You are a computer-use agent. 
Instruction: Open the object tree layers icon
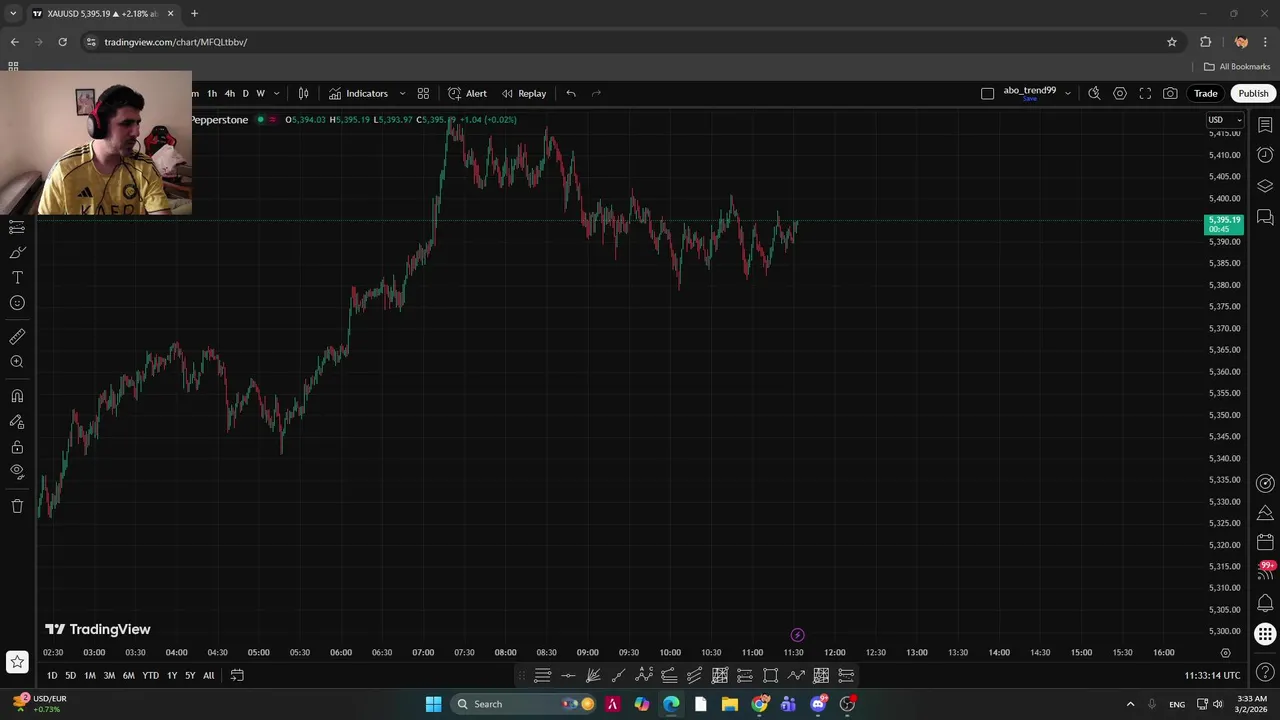[x=1265, y=186]
